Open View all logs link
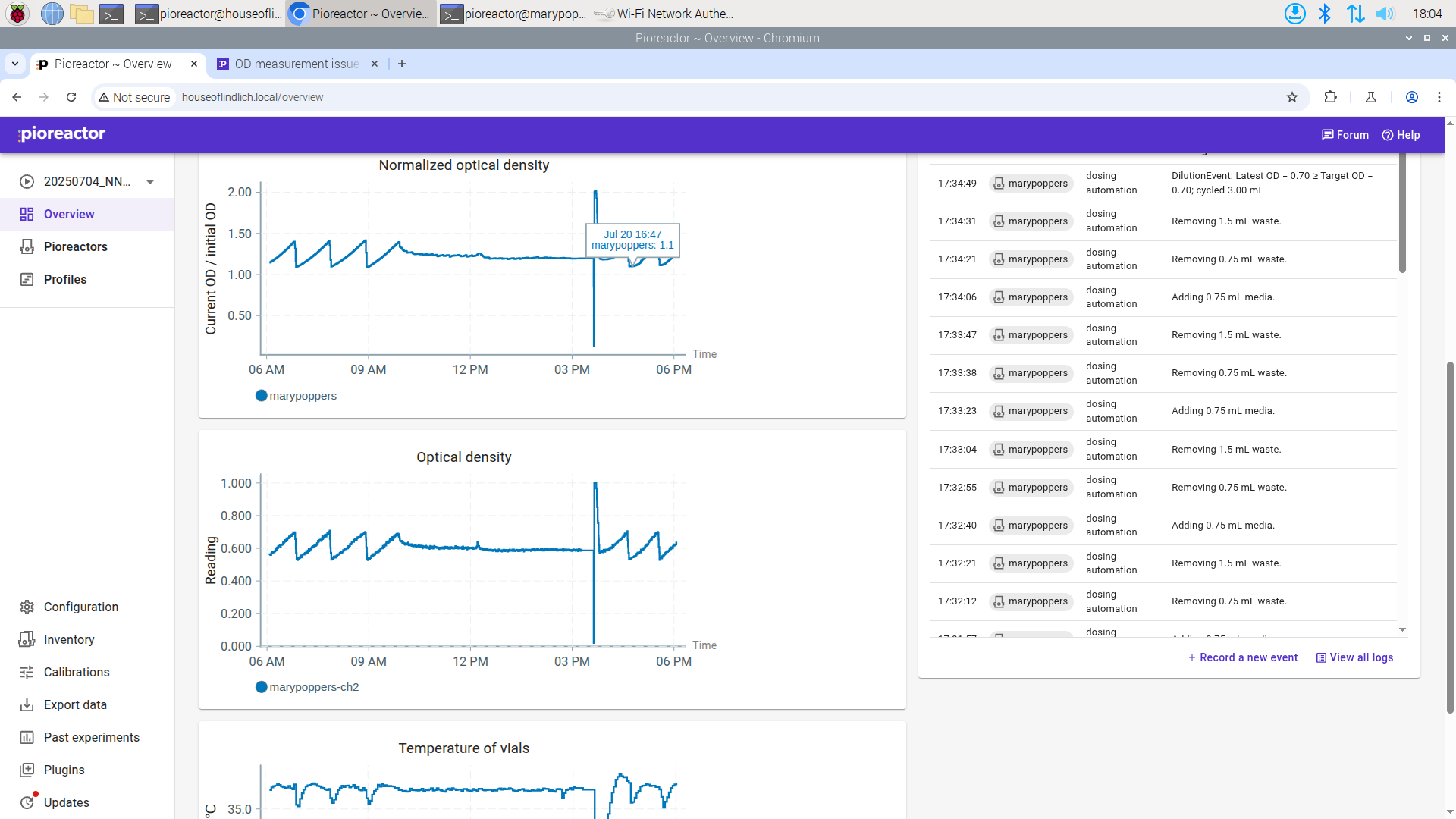 coord(1354,657)
